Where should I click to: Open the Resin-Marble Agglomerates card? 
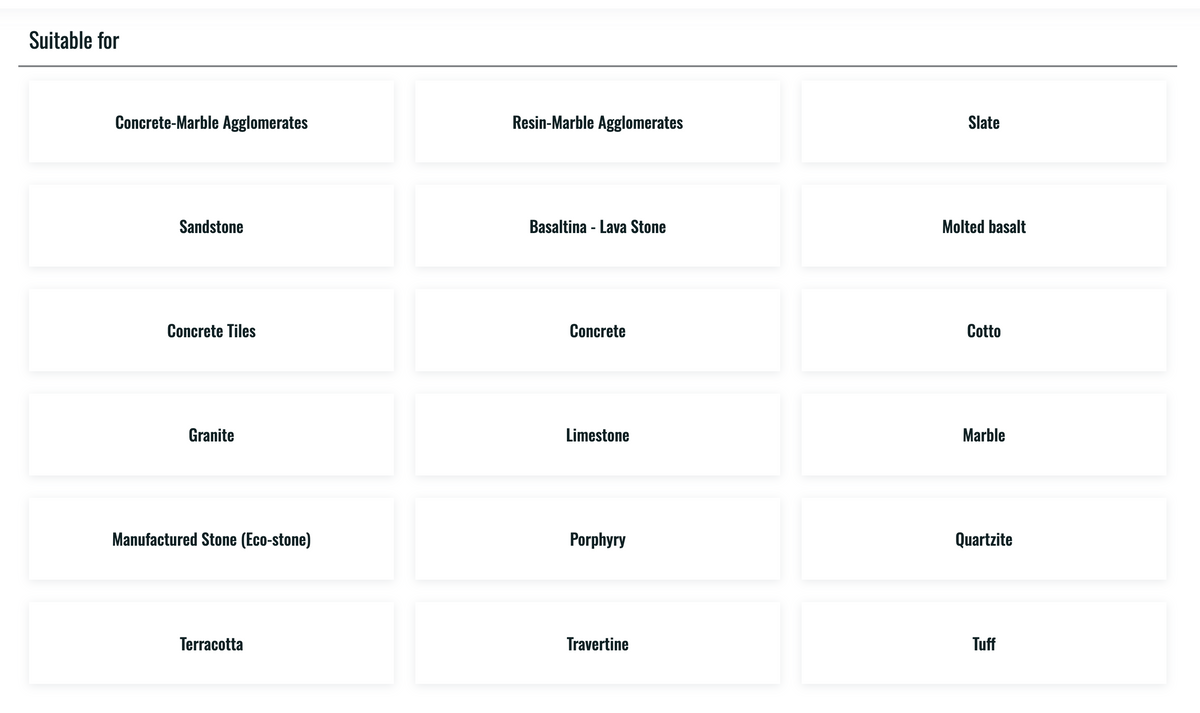pos(597,122)
